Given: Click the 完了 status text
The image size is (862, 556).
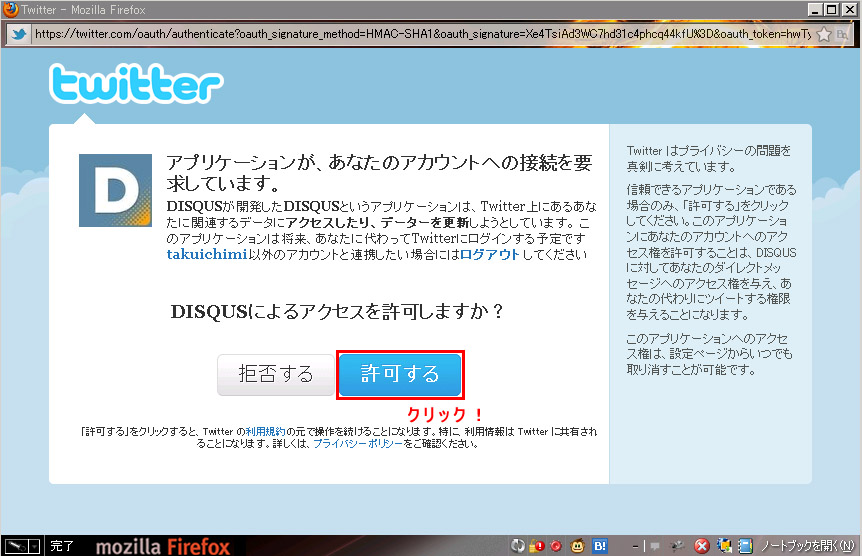Looking at the screenshot, I should click(62, 546).
